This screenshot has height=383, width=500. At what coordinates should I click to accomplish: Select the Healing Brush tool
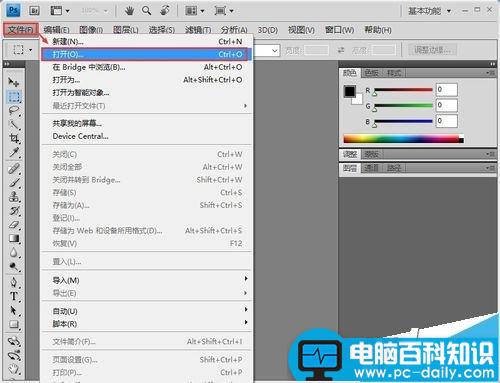click(14, 169)
